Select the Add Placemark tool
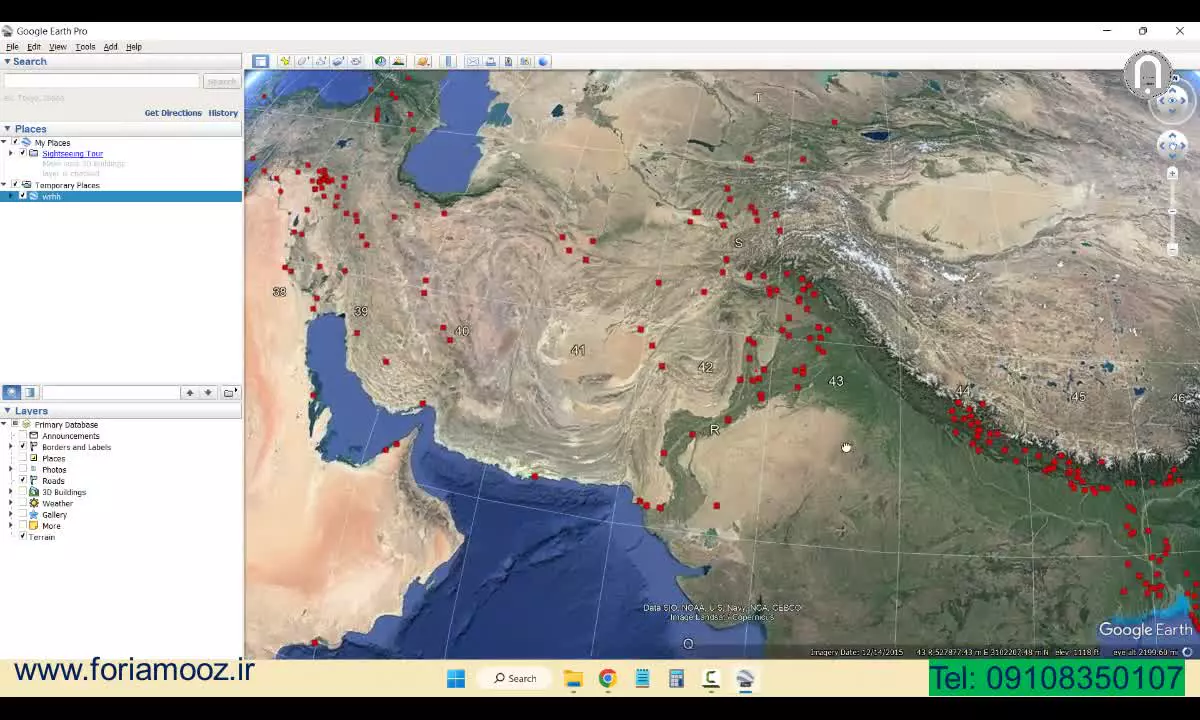This screenshot has width=1200, height=720. 285,61
